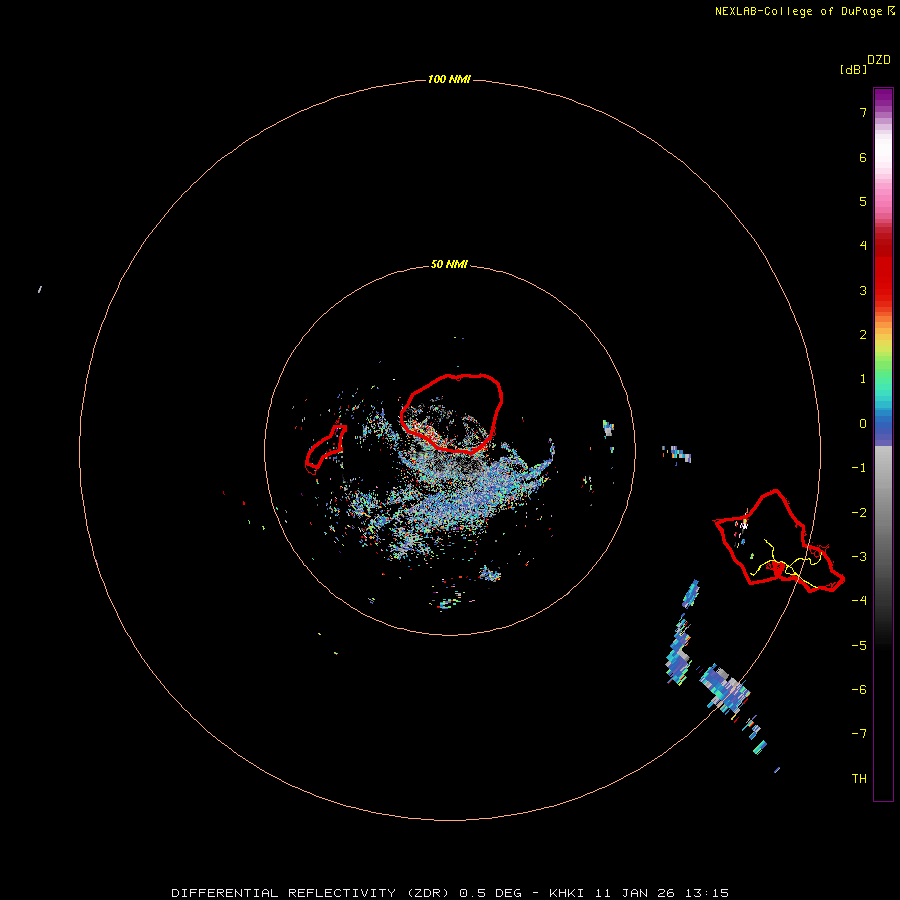Click the 100 NMI range ring label
Viewport: 900px width, 900px height.
click(449, 79)
